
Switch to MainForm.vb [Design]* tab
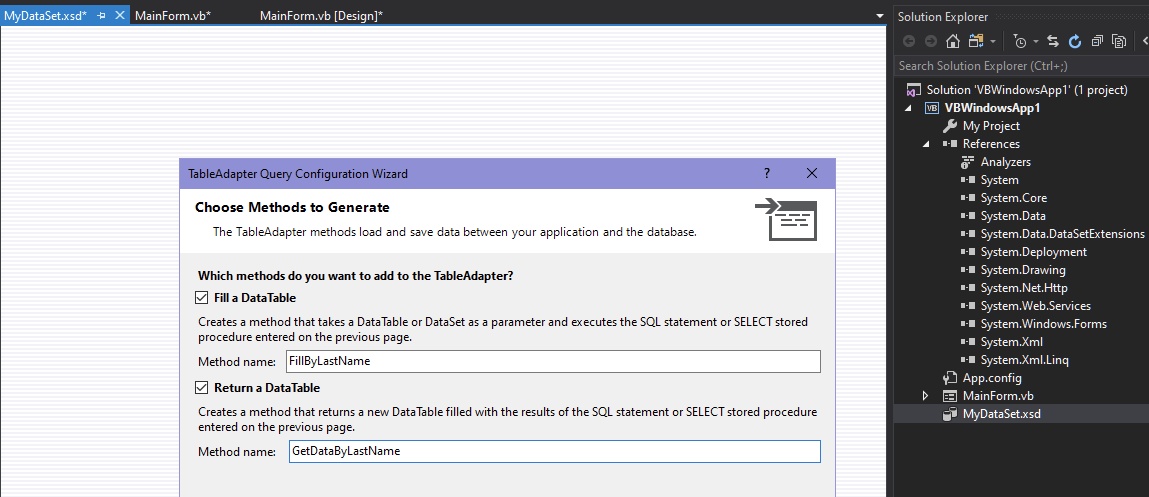(321, 16)
